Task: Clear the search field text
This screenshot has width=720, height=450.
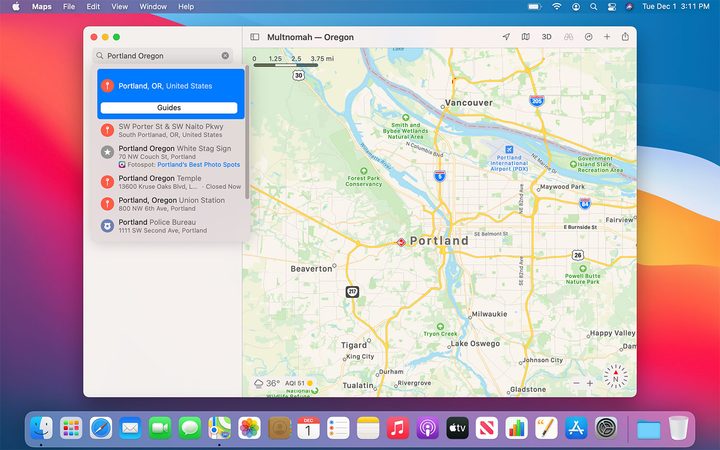Action: (225, 56)
